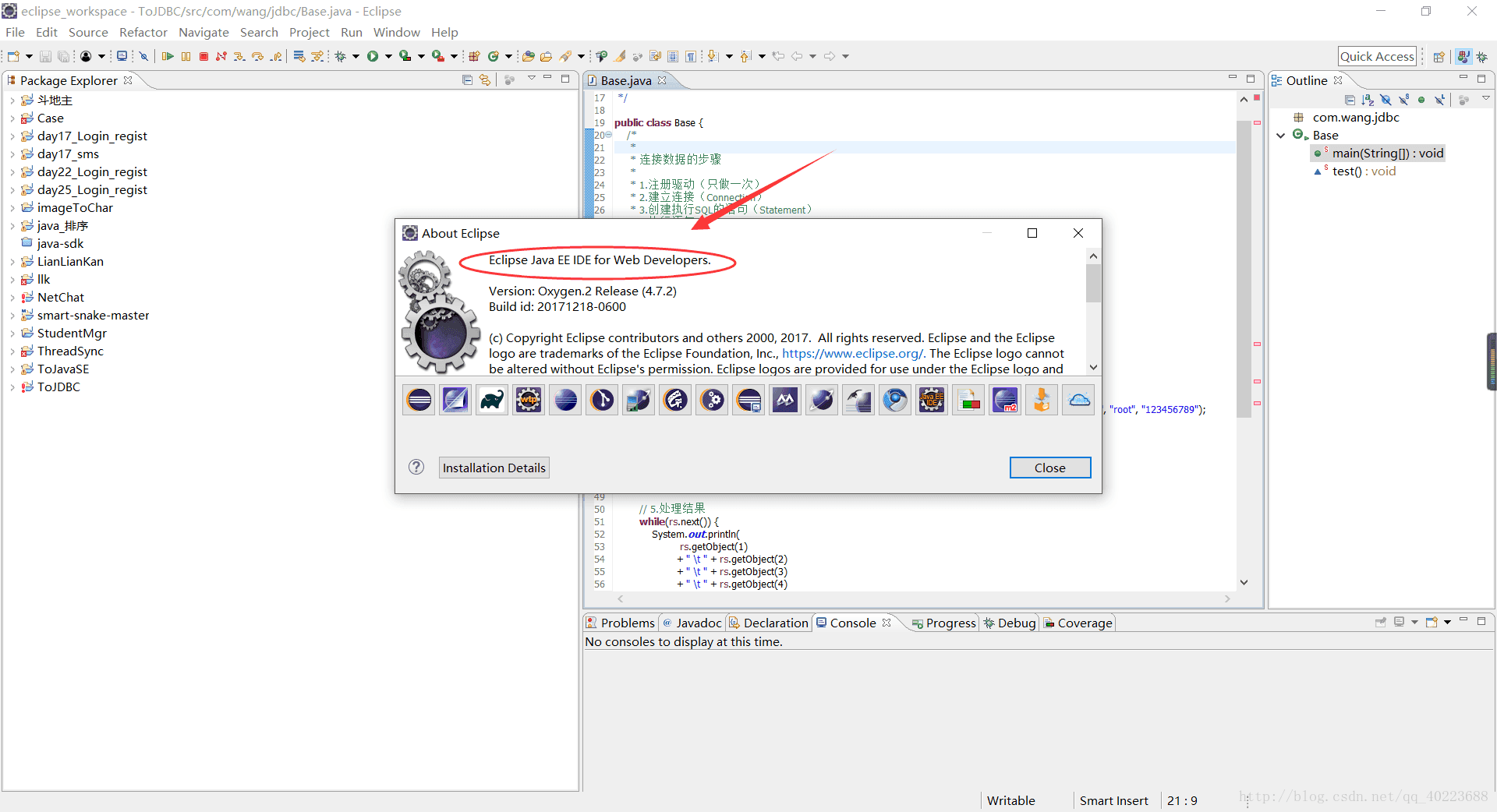Toggle Block Selection Mode in toolbar
Viewport: 1497px width, 812px height.
[673, 56]
